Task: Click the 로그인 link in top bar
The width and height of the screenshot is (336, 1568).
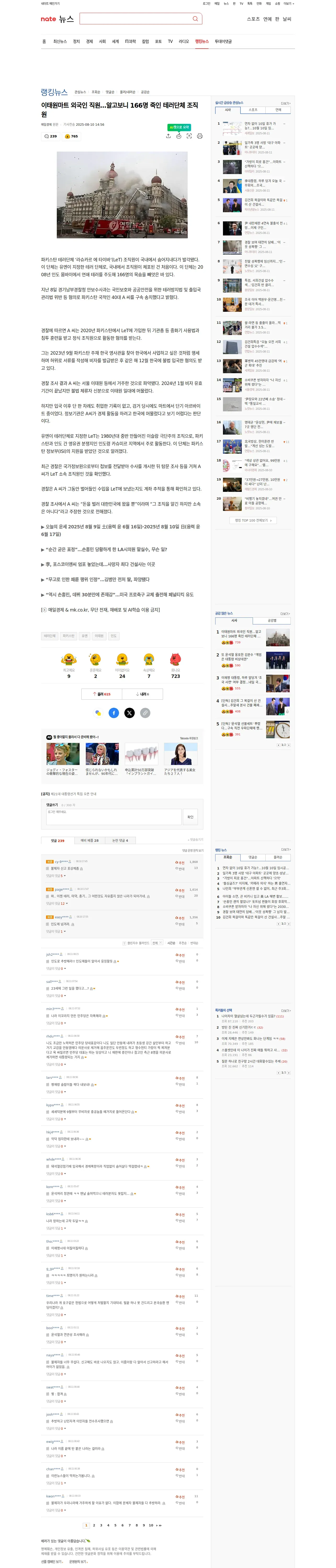Action: (x=206, y=4)
